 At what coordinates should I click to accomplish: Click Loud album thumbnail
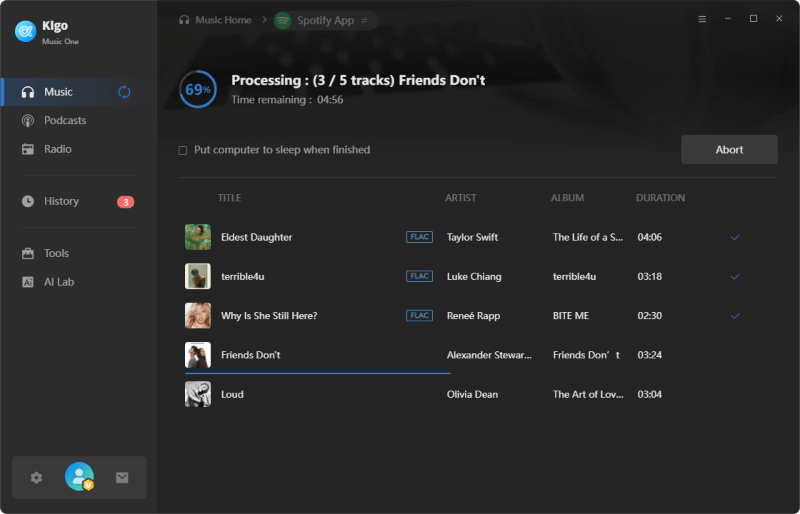198,394
